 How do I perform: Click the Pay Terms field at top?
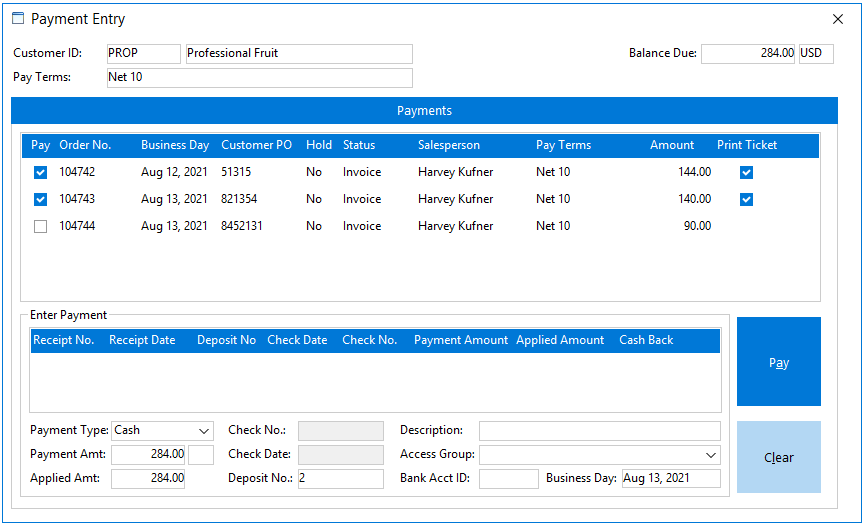click(x=260, y=77)
